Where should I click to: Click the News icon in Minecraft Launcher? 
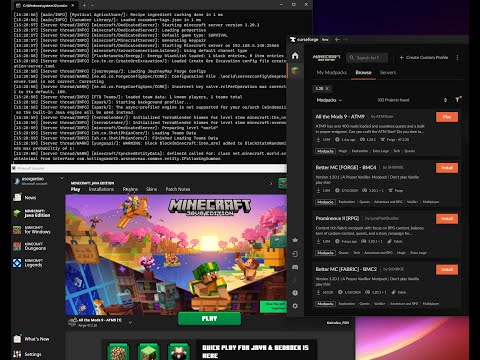(x=17, y=197)
